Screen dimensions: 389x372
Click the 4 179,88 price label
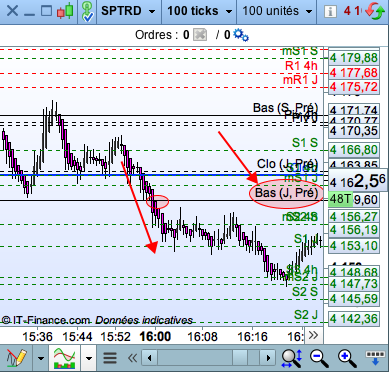pos(354,58)
